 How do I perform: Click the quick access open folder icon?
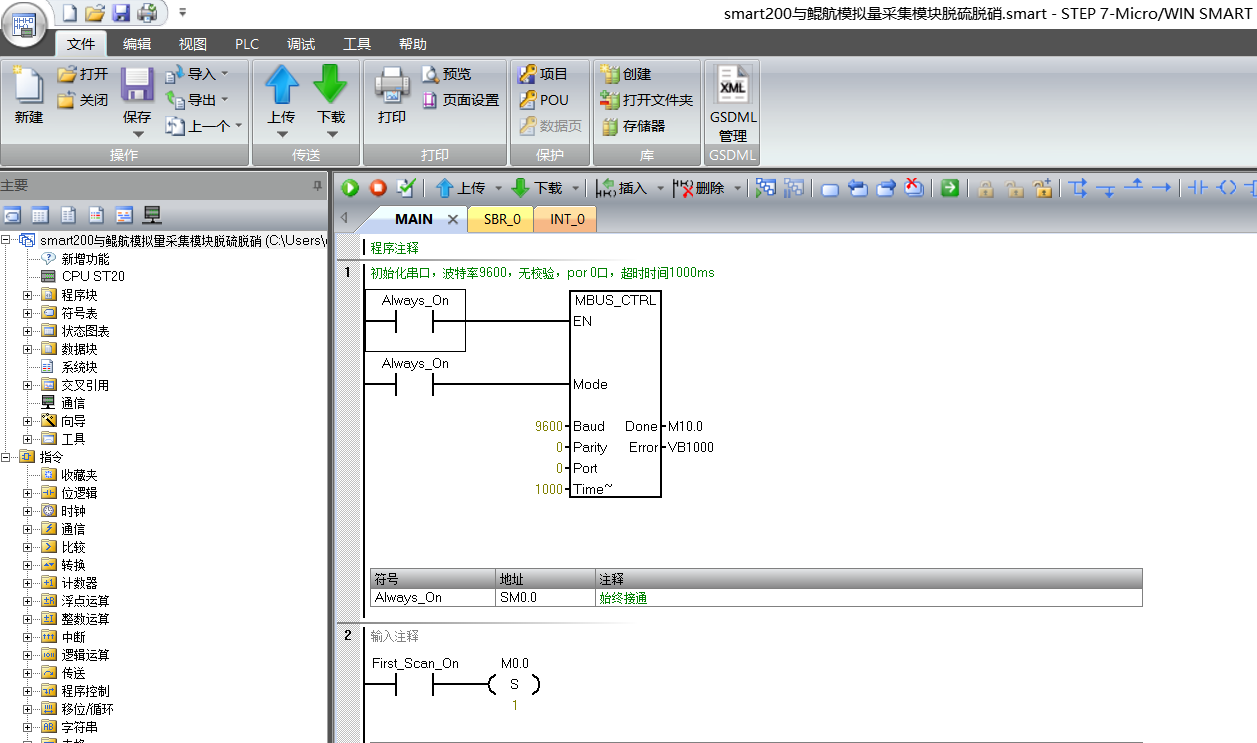click(x=95, y=12)
